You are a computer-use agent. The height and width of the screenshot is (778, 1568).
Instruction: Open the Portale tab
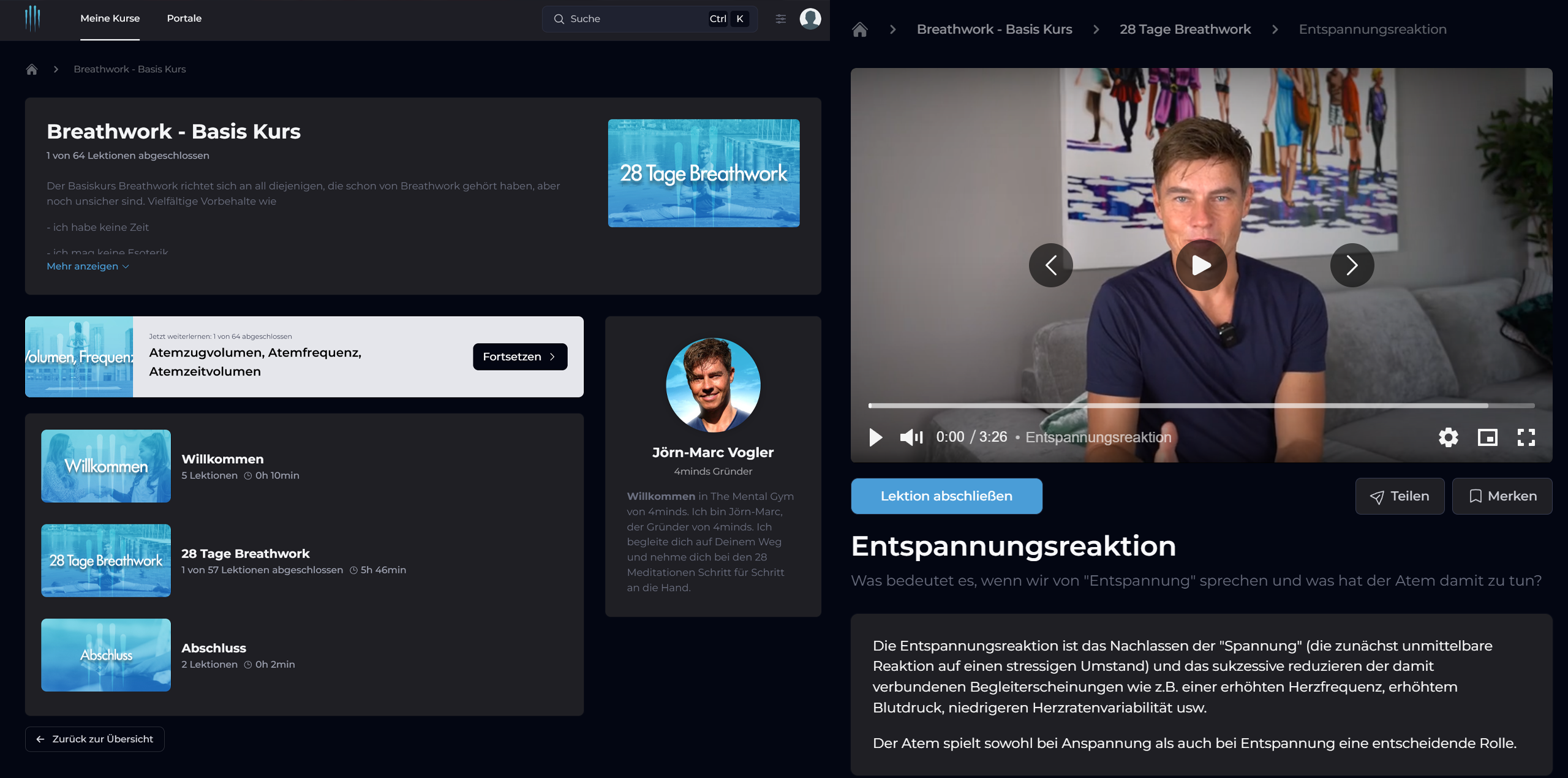(x=184, y=18)
